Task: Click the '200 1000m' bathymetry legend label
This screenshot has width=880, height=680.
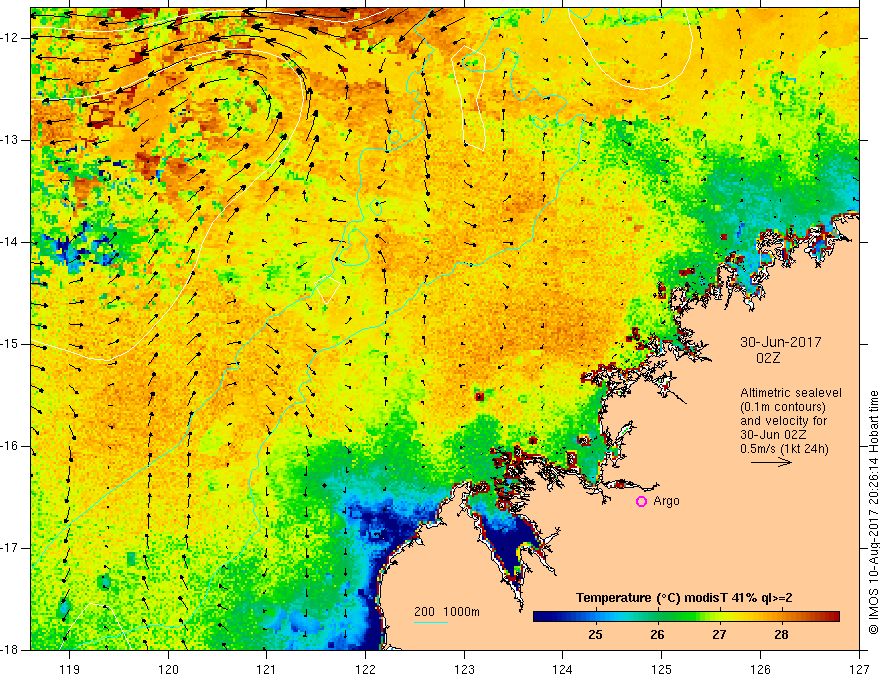Action: (447, 612)
